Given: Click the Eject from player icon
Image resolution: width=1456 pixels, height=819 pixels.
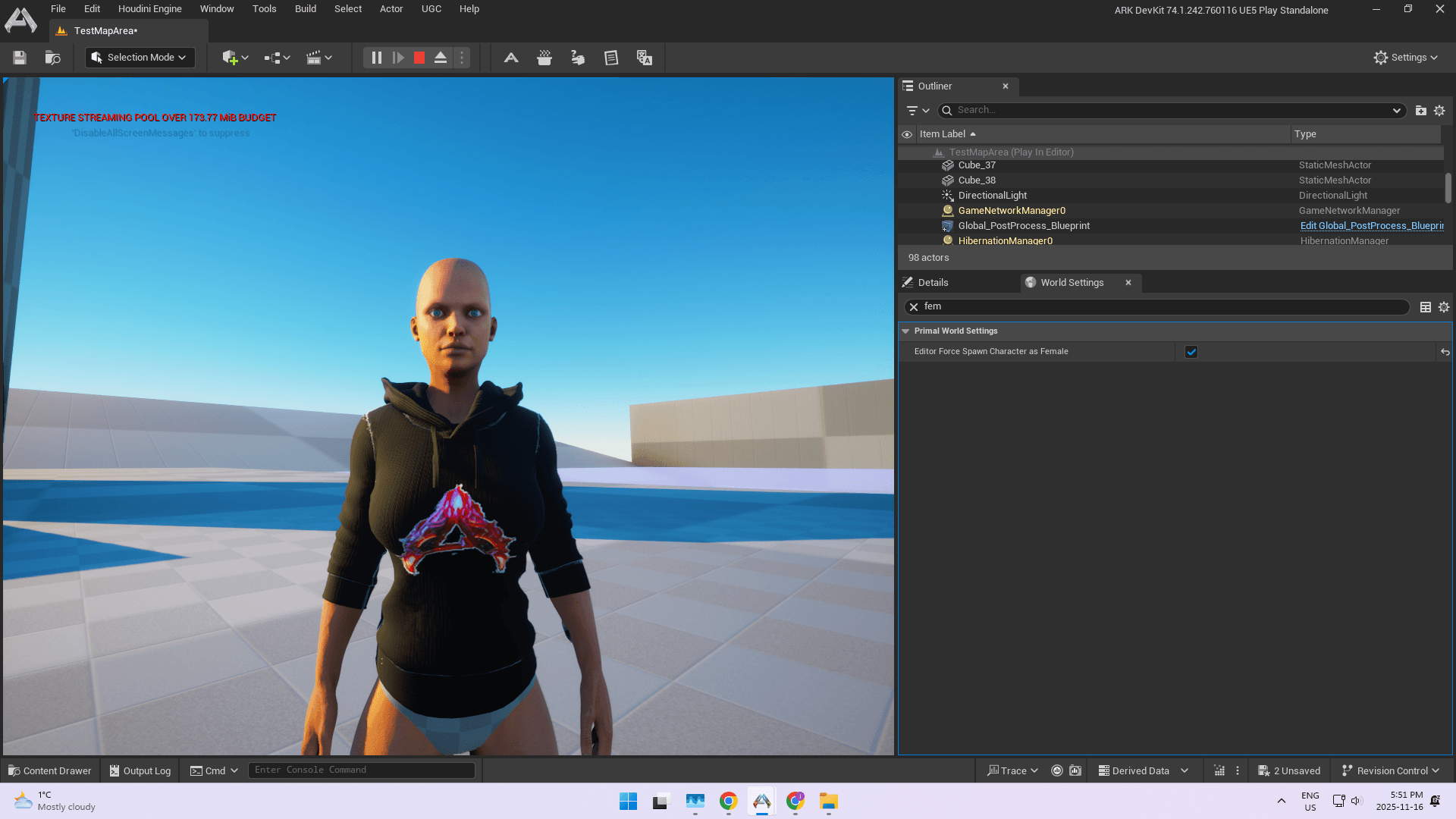Looking at the screenshot, I should tap(441, 58).
